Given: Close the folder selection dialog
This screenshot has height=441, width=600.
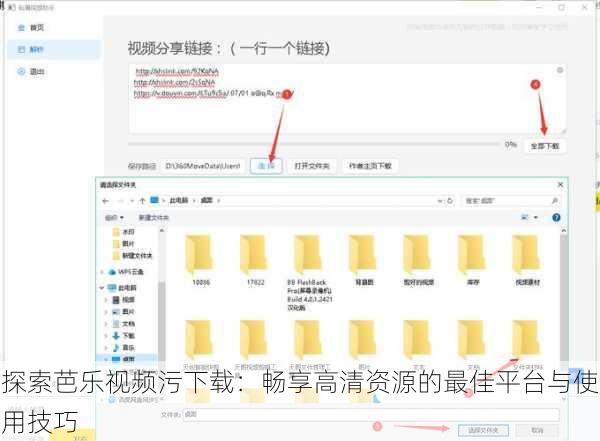Looking at the screenshot, I should [x=560, y=185].
